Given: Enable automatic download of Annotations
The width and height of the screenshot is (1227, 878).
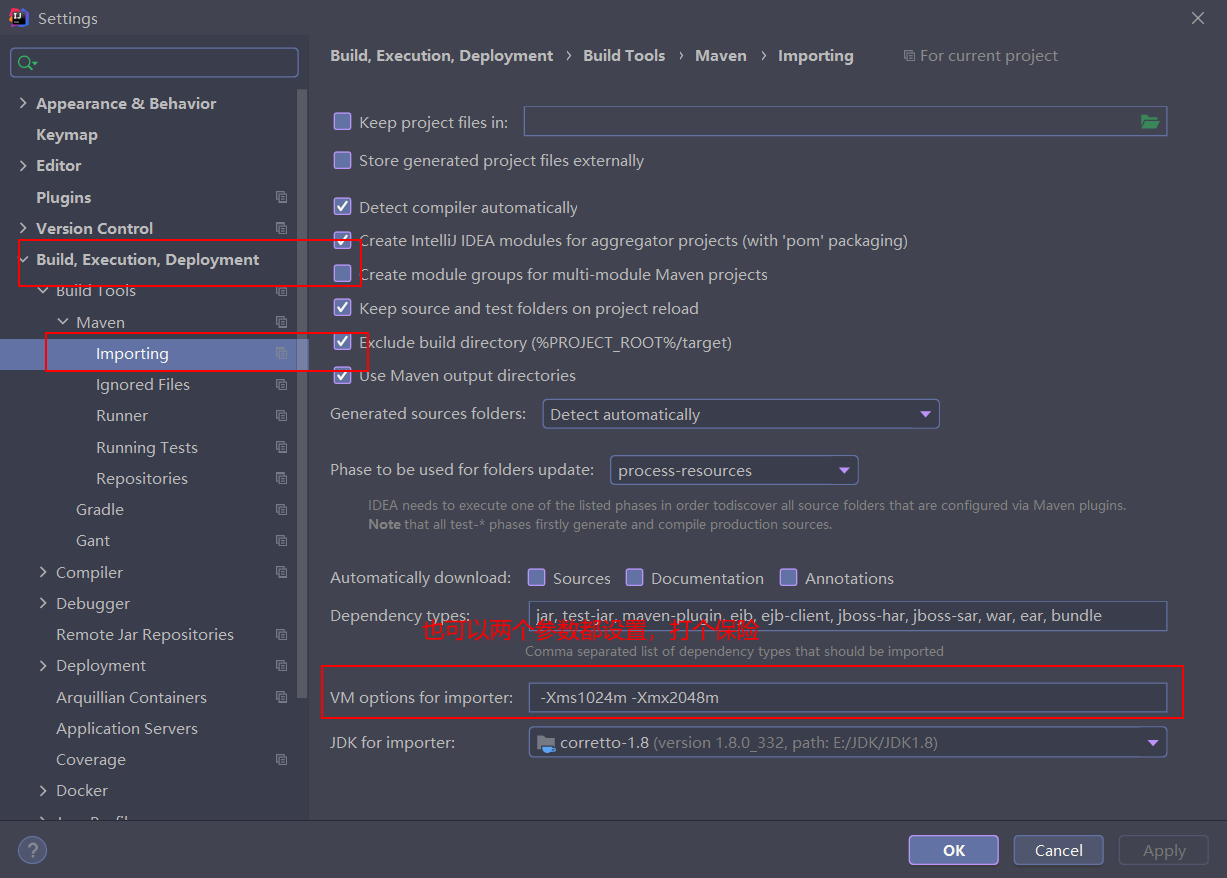Looking at the screenshot, I should pyautogui.click(x=788, y=578).
